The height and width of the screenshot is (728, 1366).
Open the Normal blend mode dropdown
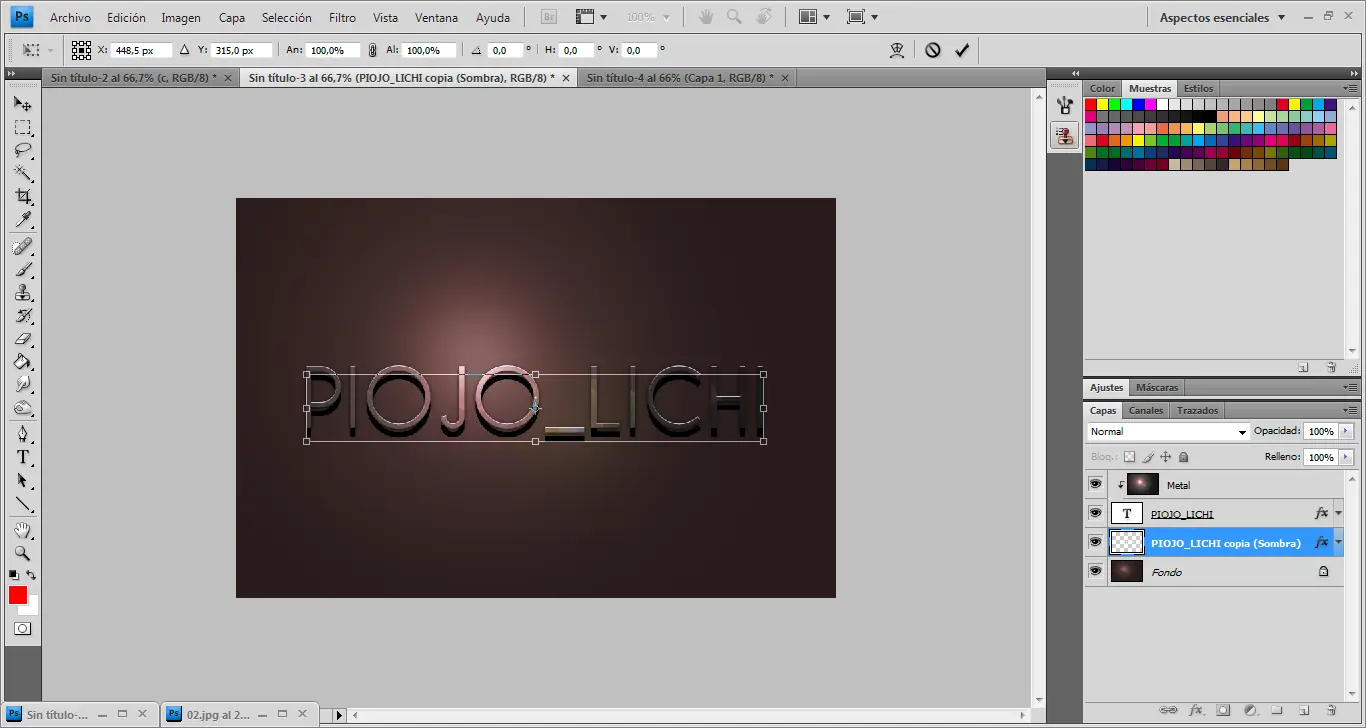[1168, 432]
